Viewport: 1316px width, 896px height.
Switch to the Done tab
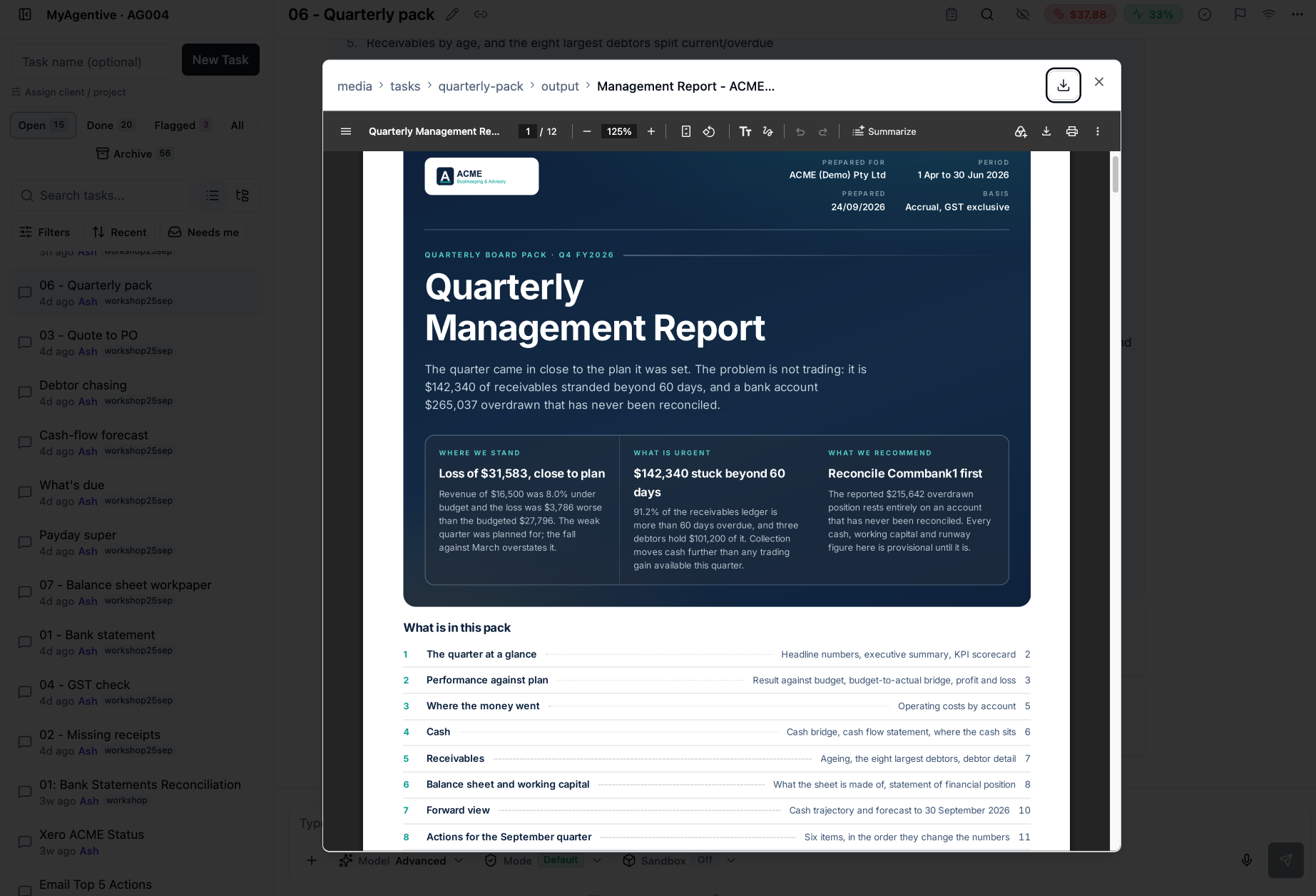(111, 126)
